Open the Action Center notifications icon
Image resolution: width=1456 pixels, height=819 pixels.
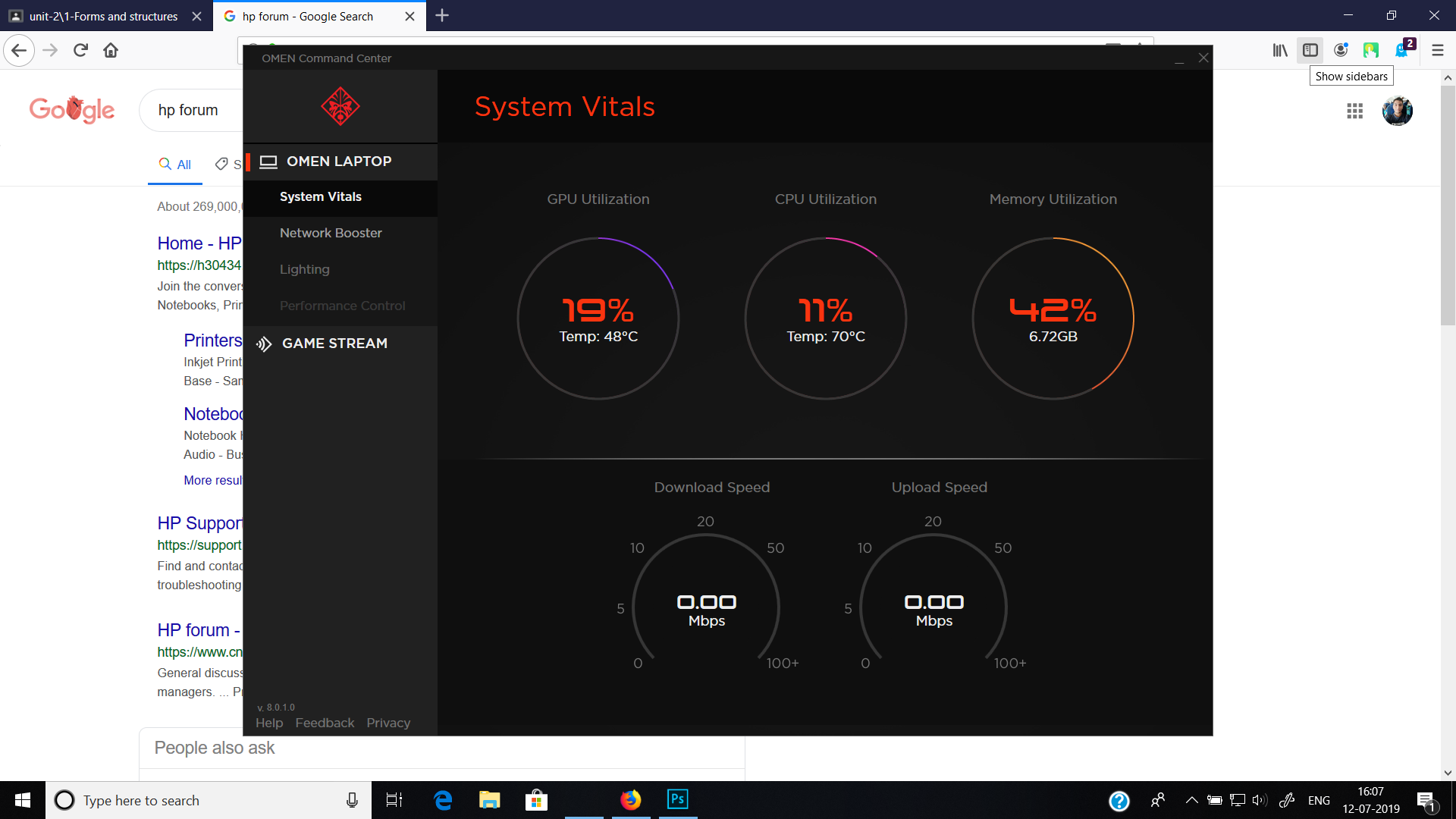(1426, 801)
